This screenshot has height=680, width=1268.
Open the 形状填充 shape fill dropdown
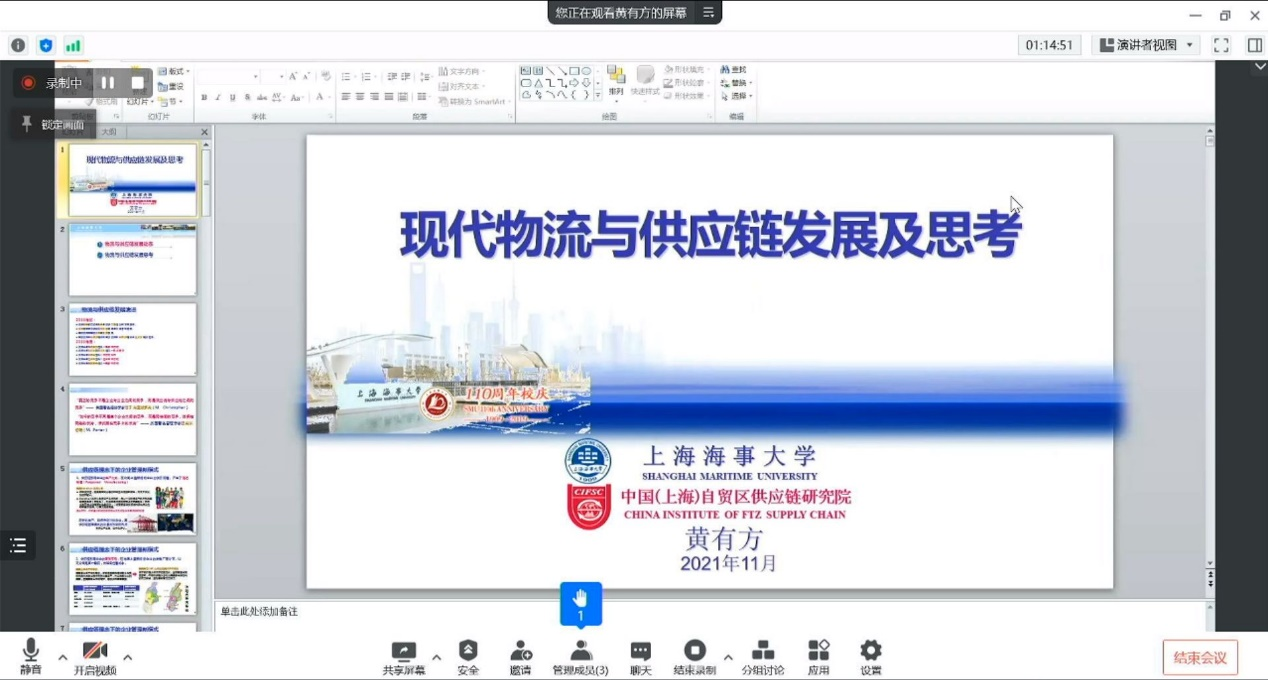point(685,70)
